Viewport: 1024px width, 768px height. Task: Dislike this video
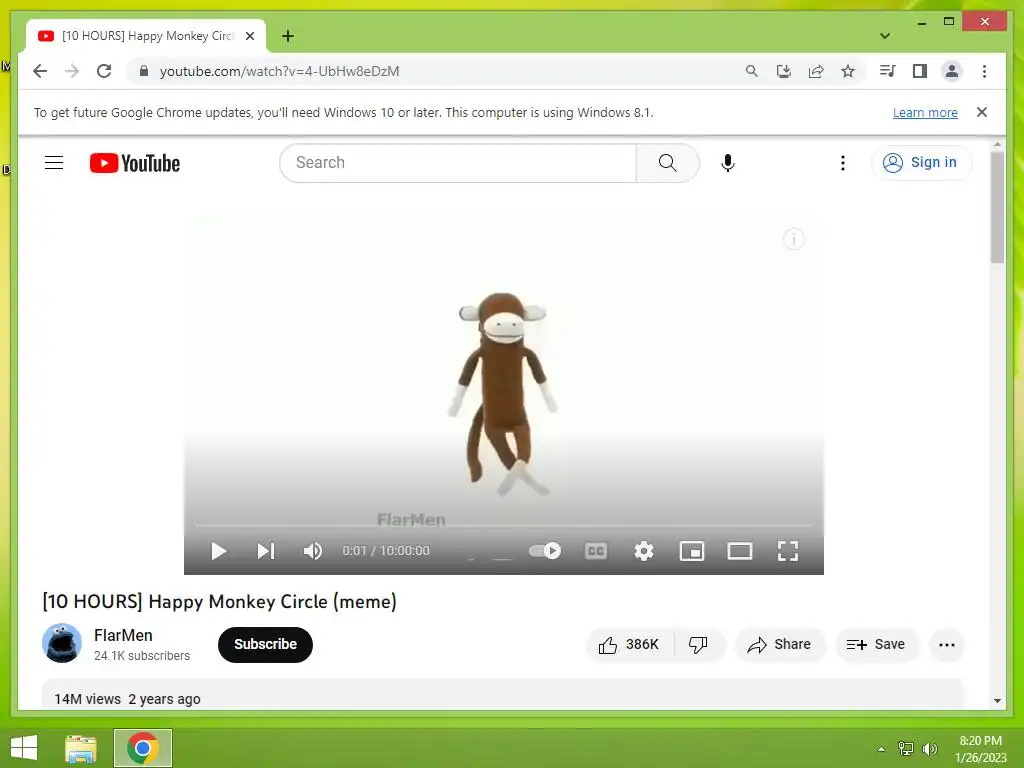coord(698,645)
